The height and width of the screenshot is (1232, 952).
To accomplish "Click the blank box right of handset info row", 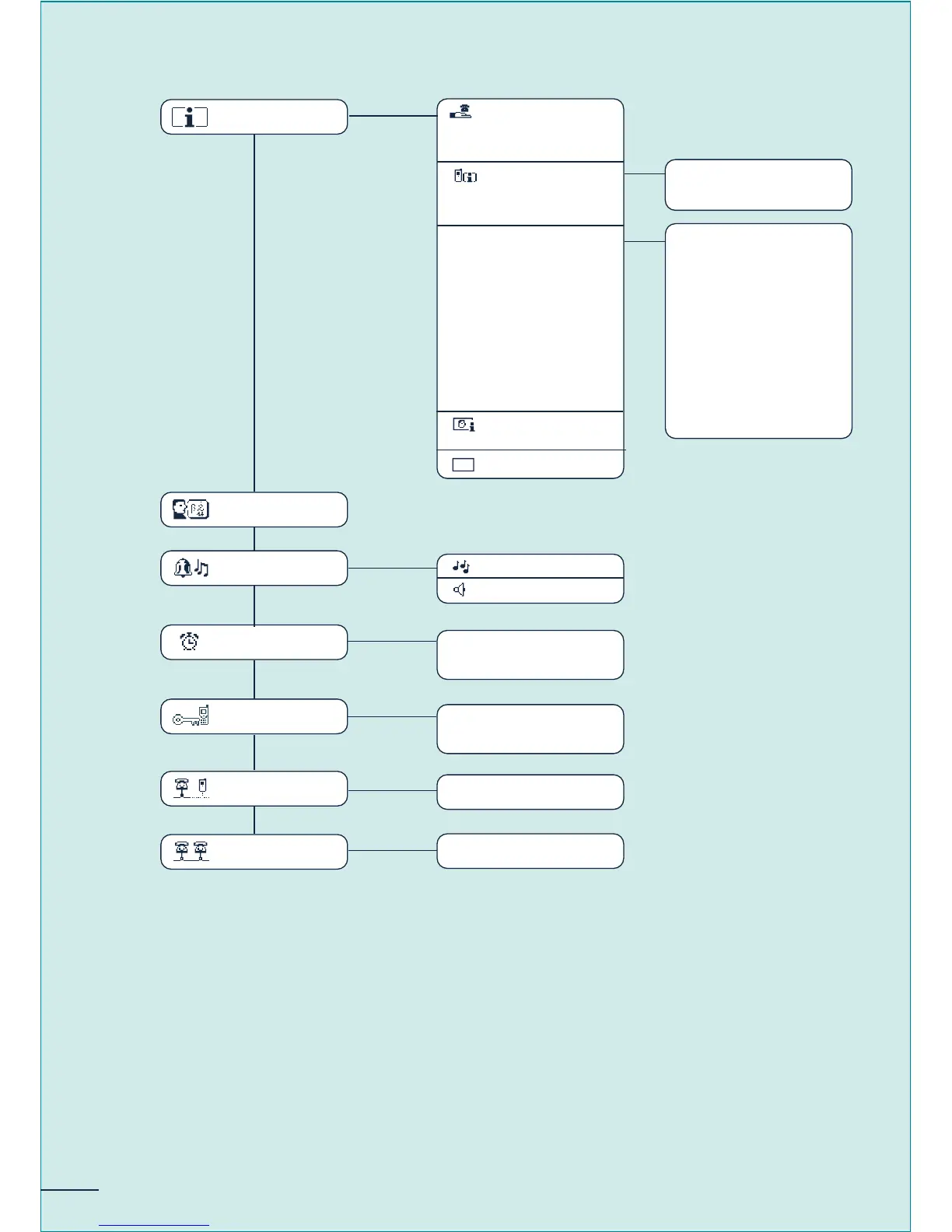I will click(x=758, y=185).
